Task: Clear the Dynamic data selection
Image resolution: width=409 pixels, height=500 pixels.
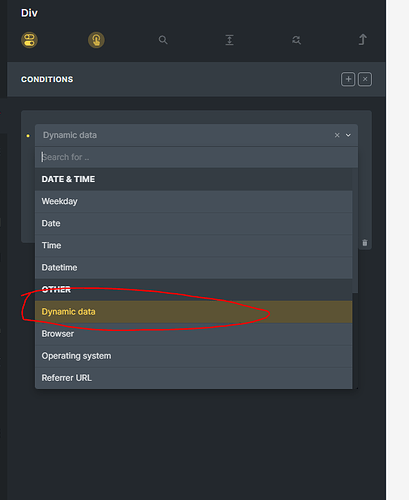Action: (x=337, y=135)
